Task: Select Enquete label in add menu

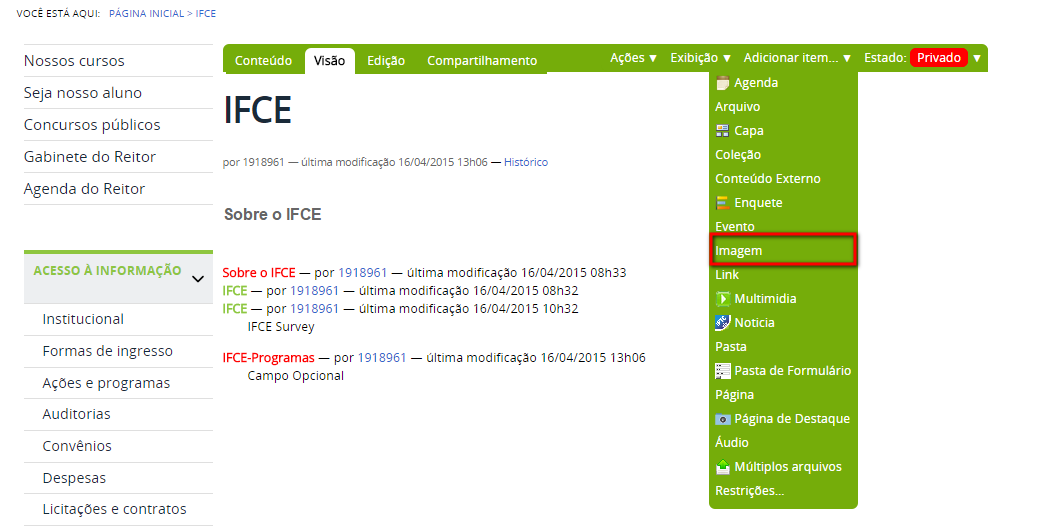Action: pos(758,203)
